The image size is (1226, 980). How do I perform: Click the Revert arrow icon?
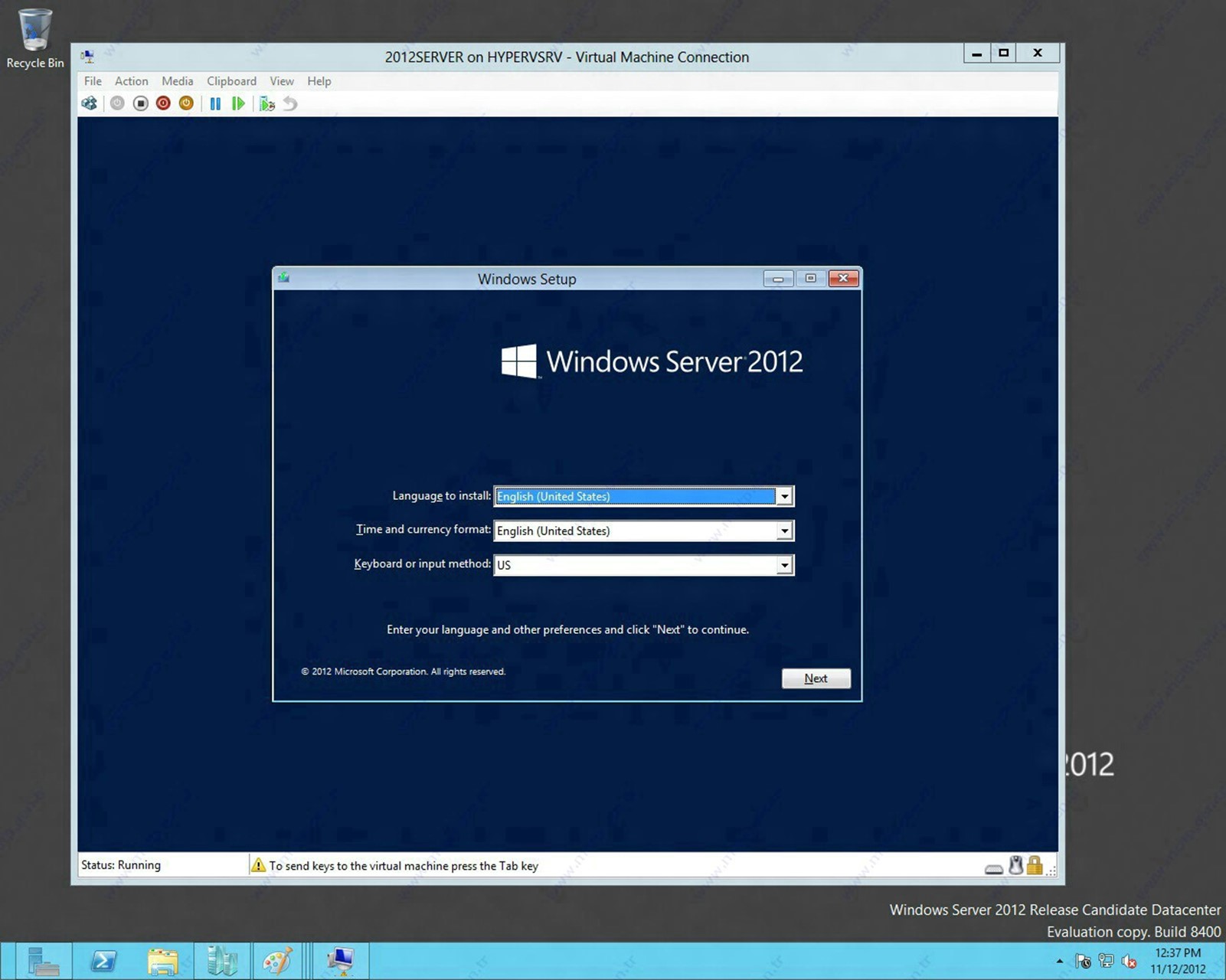pyautogui.click(x=290, y=103)
